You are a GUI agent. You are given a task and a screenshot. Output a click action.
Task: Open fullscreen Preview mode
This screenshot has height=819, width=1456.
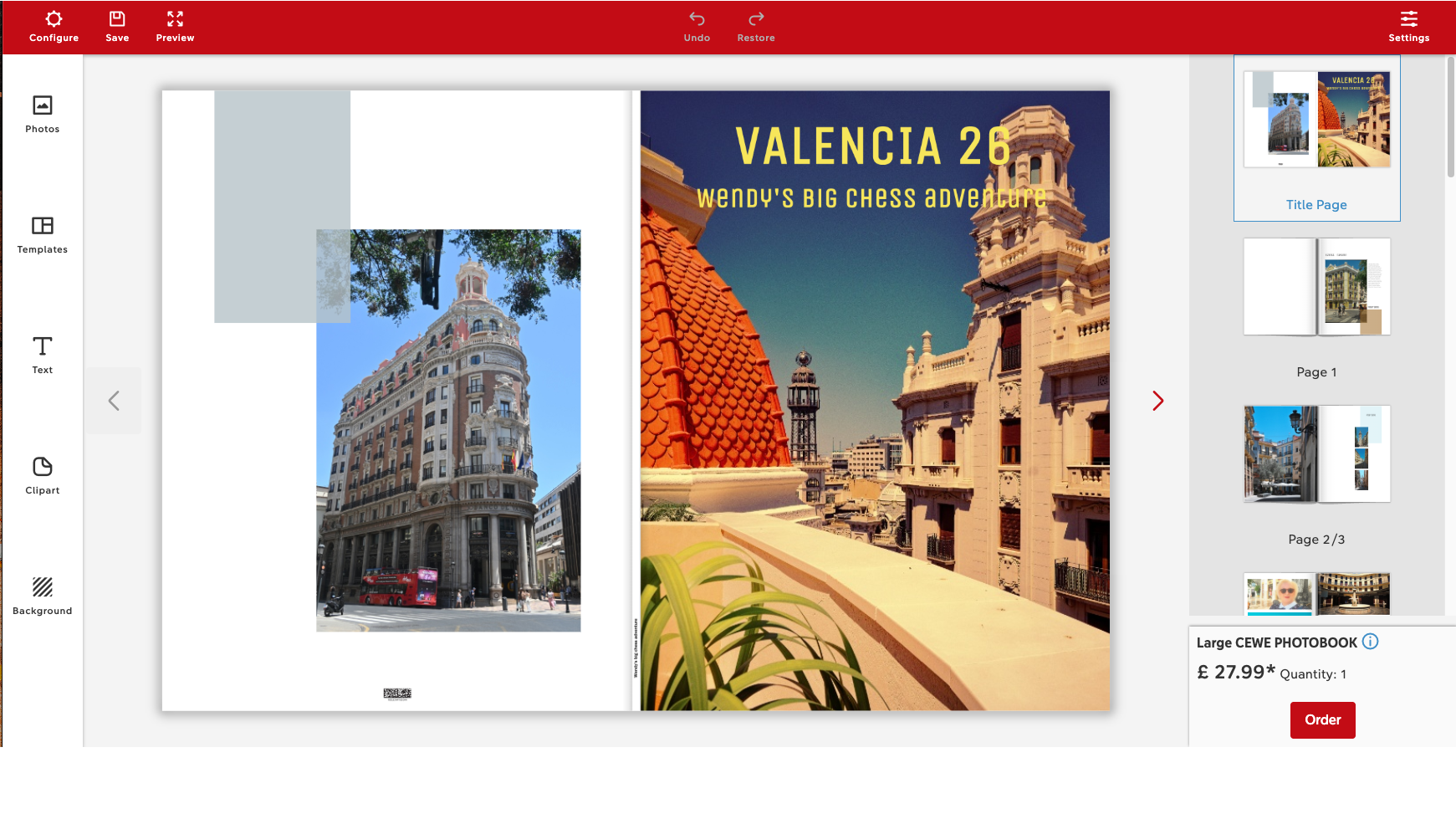tap(175, 27)
